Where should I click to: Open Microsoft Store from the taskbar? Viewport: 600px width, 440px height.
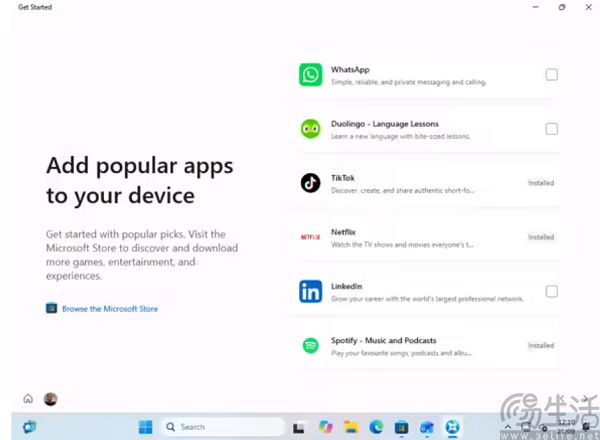pos(401,427)
